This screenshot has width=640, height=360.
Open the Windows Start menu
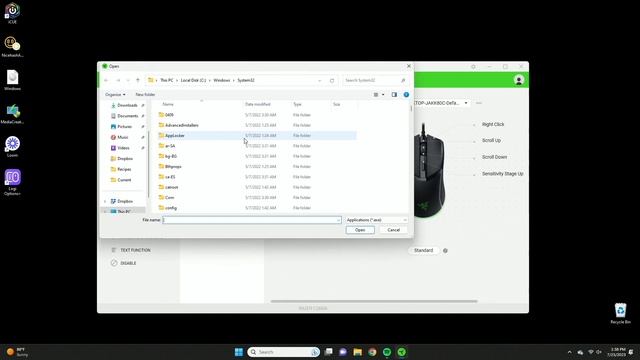pyautogui.click(x=239, y=352)
